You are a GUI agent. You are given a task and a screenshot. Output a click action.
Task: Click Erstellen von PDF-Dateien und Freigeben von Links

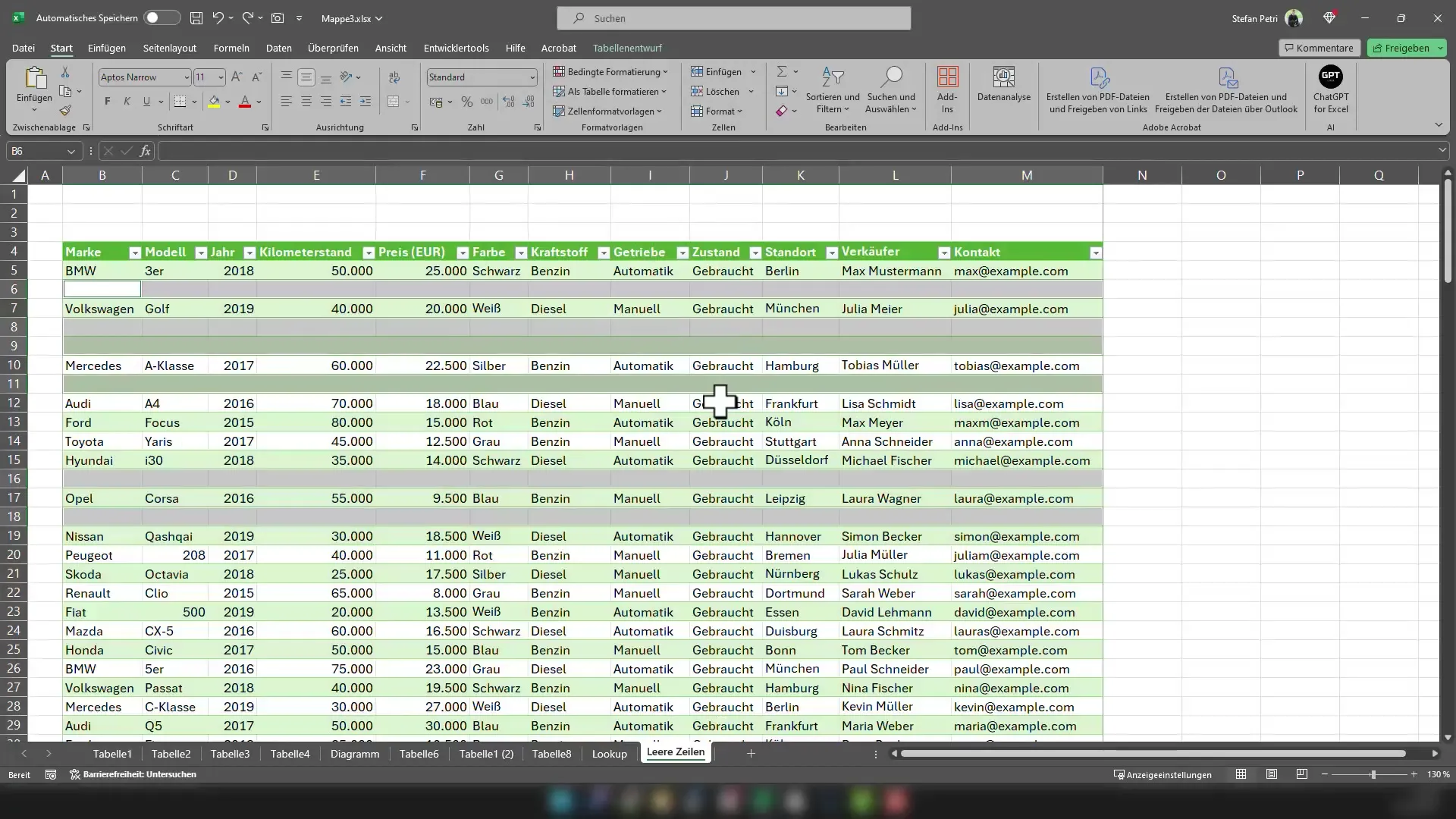click(x=1098, y=90)
